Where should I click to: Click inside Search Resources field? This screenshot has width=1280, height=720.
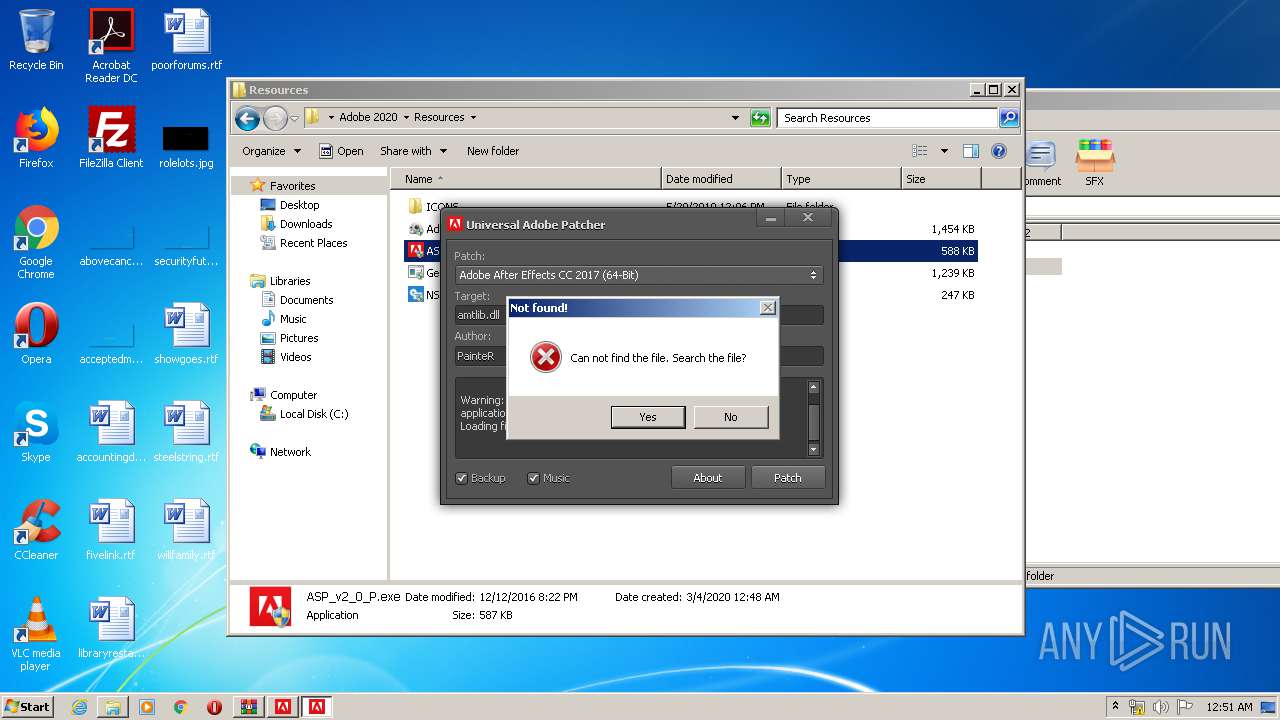(888, 118)
